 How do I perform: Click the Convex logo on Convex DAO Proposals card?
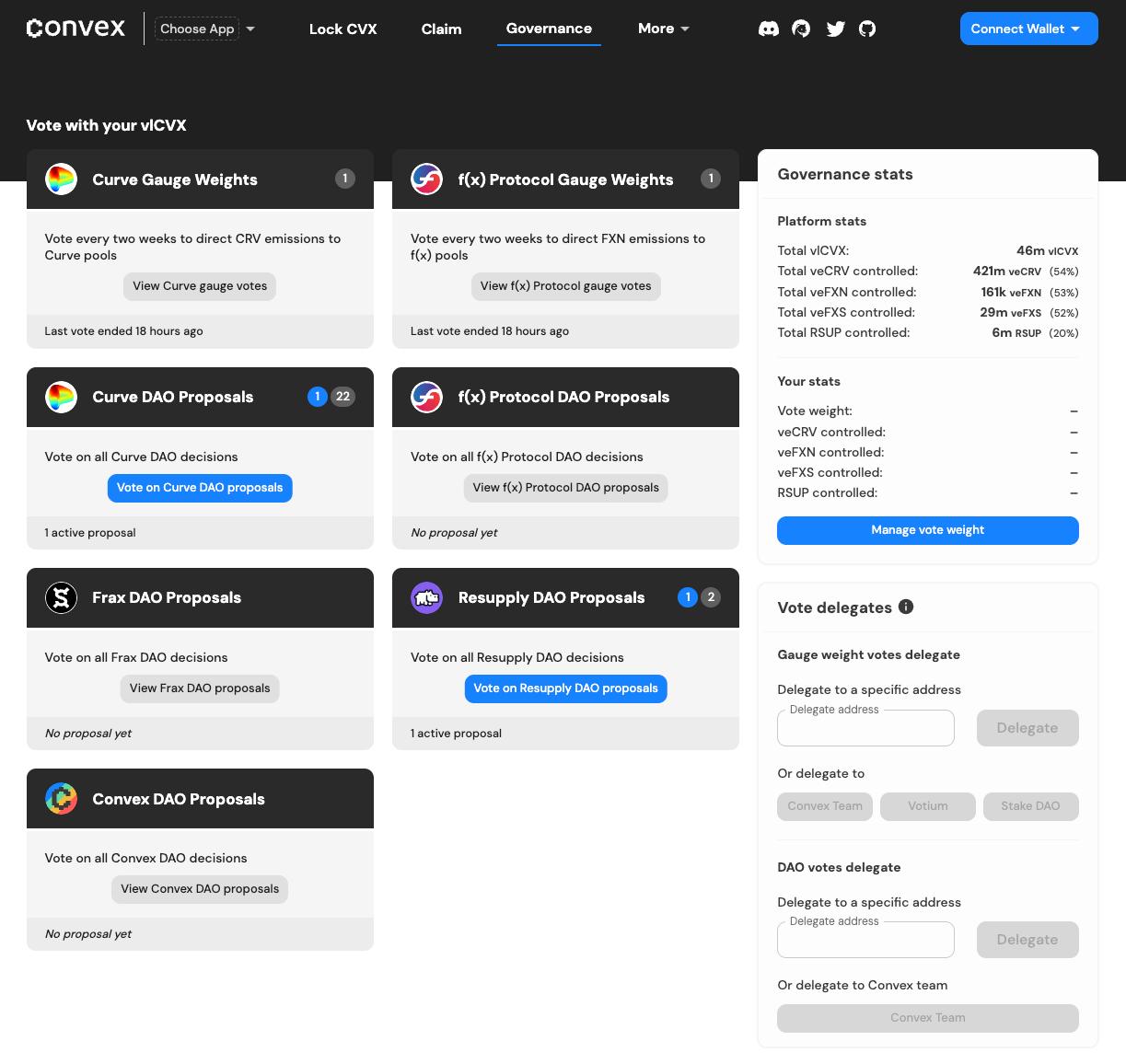(x=61, y=799)
